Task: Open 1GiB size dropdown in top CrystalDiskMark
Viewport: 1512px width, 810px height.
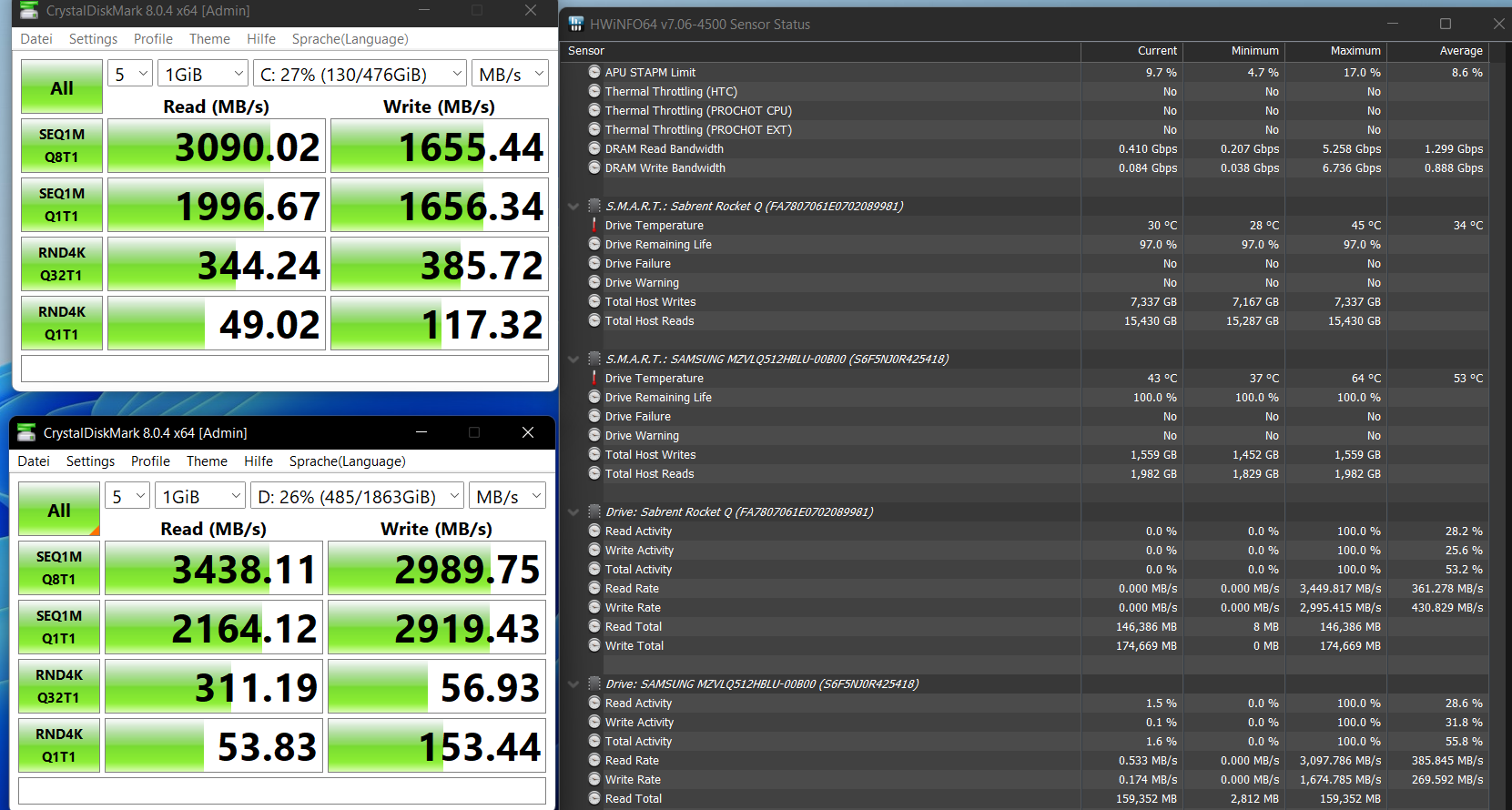Action: [x=203, y=74]
